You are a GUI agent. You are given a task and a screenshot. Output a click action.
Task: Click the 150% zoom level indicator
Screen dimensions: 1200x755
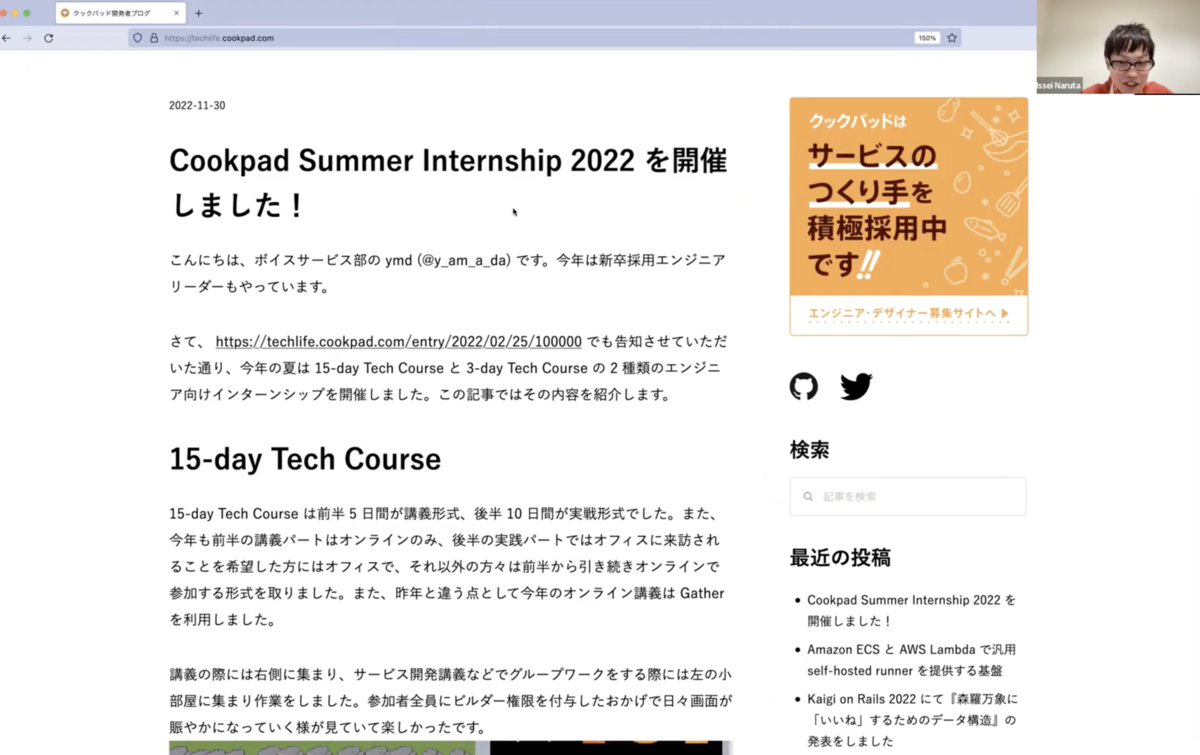tap(927, 38)
